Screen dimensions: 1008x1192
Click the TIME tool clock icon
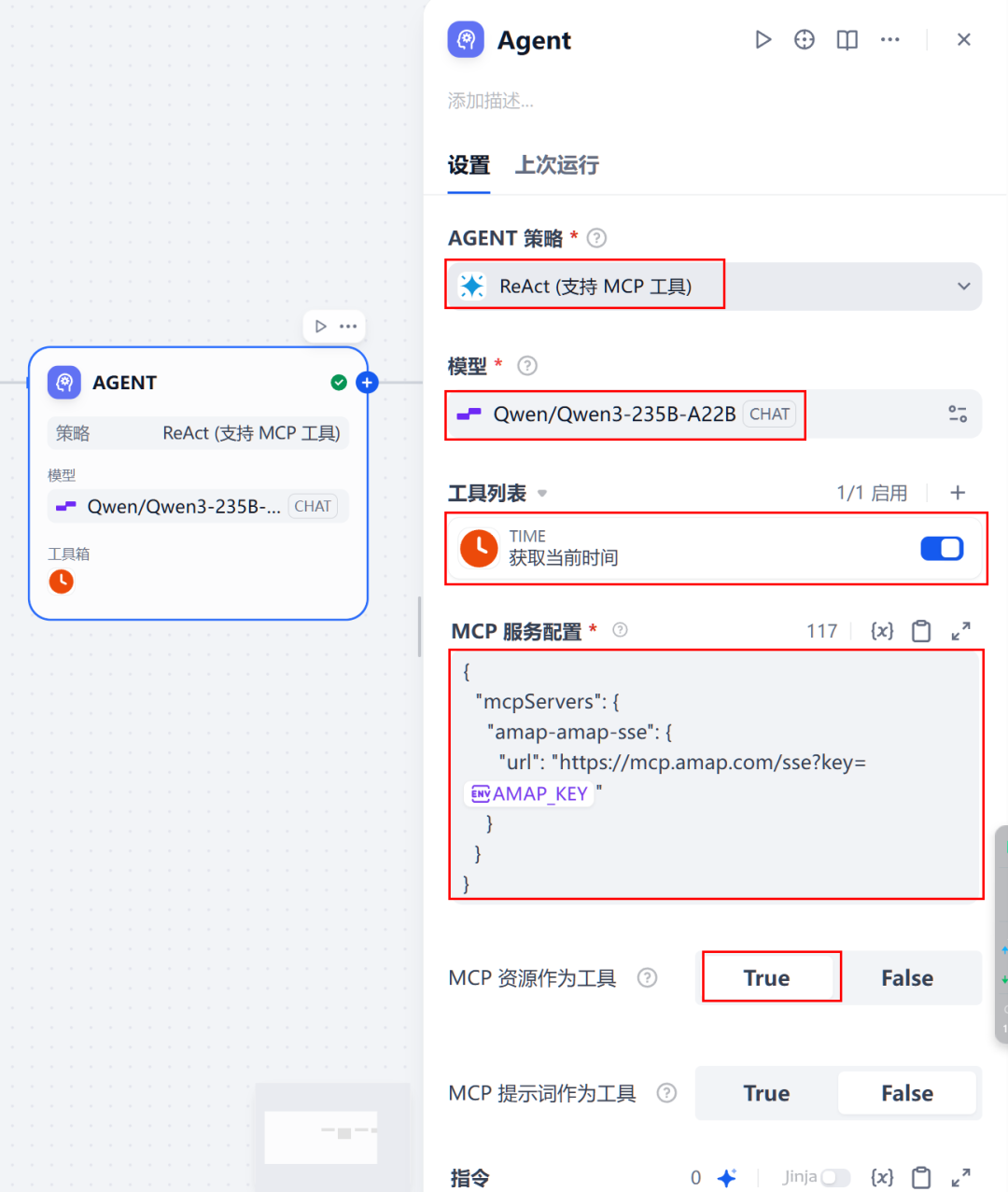[x=480, y=549]
